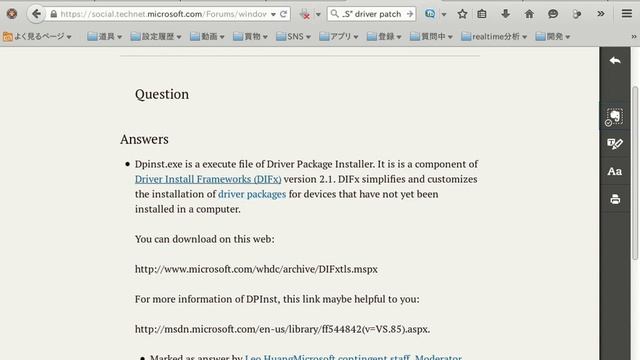Open the SNS bookmarks folder
This screenshot has width=640, height=360.
(x=293, y=36)
